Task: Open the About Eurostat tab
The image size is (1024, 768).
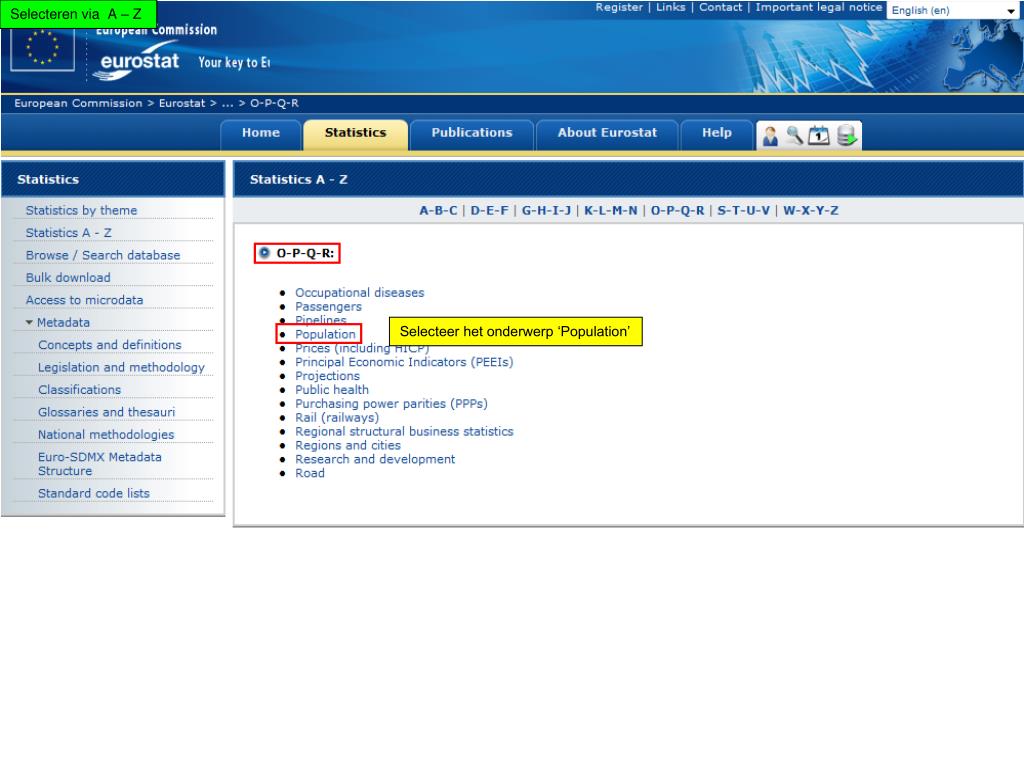Action: (x=607, y=133)
